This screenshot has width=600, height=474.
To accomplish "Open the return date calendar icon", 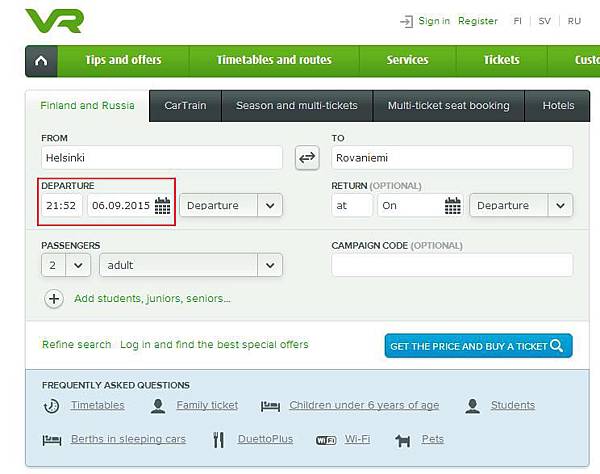I will tap(453, 205).
